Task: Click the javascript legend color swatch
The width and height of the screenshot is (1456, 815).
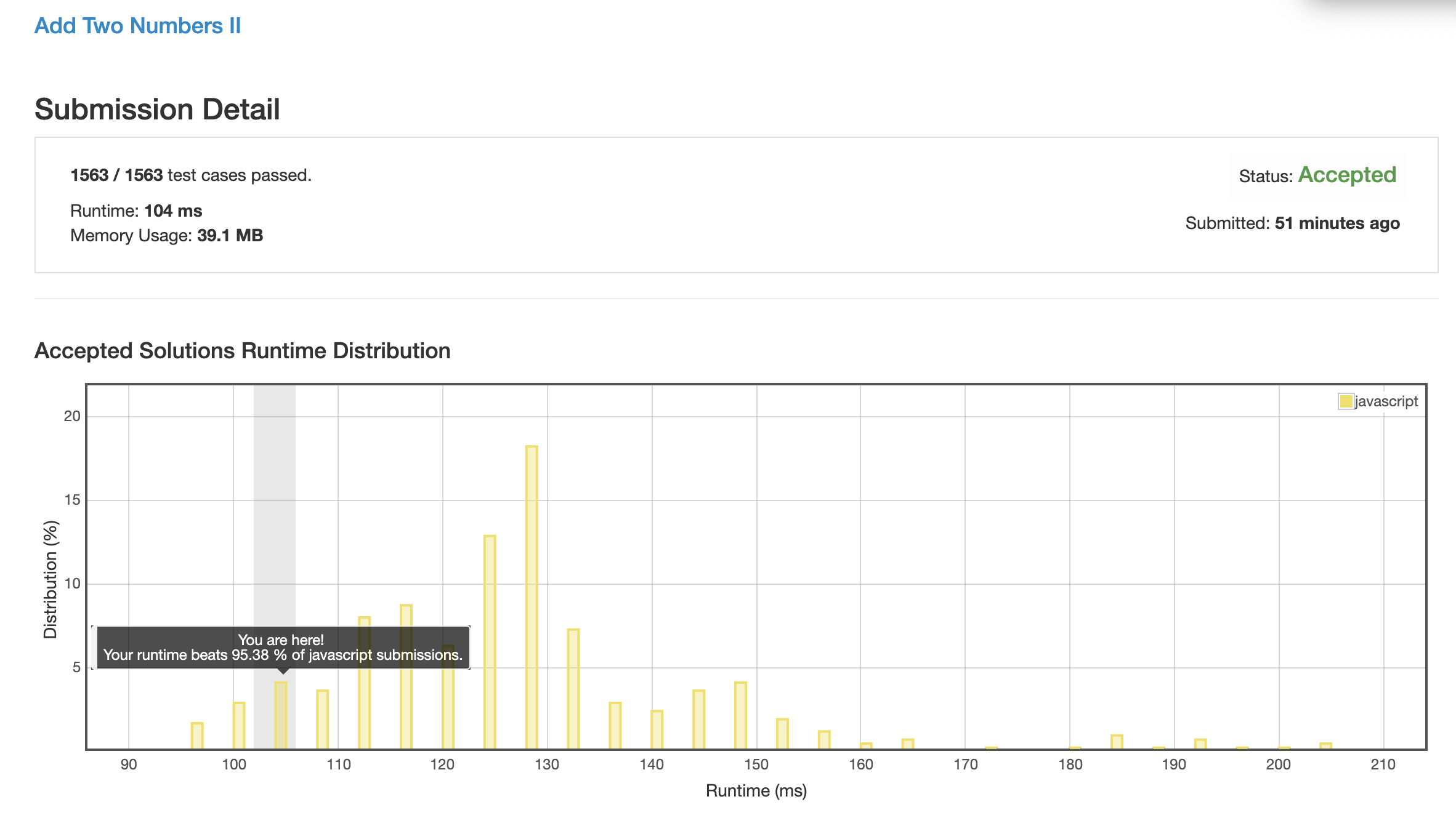Action: pyautogui.click(x=1346, y=401)
